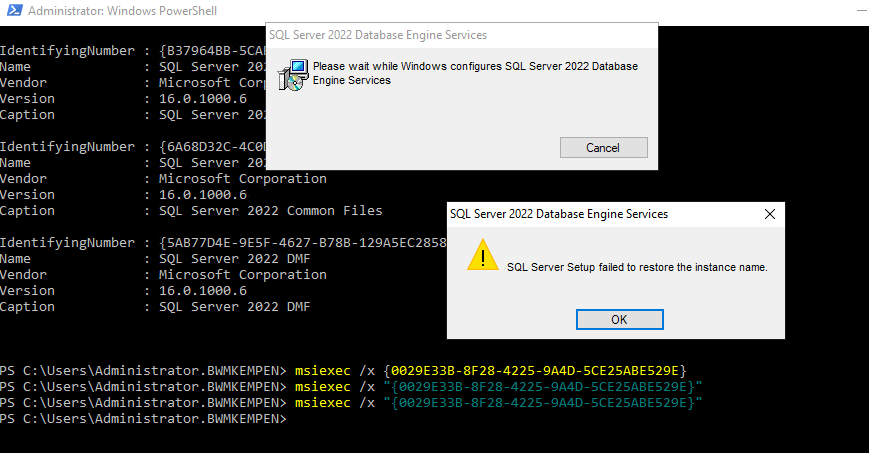Click the installer package icon
The height and width of the screenshot is (453, 869).
[293, 75]
